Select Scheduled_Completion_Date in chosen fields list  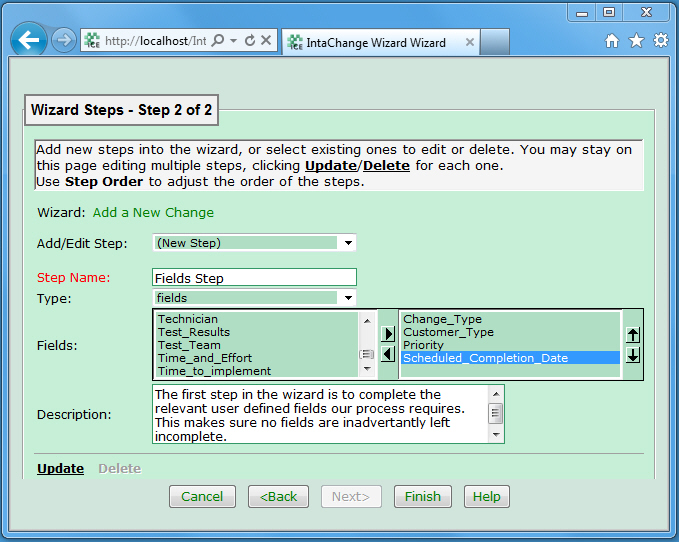[511, 358]
